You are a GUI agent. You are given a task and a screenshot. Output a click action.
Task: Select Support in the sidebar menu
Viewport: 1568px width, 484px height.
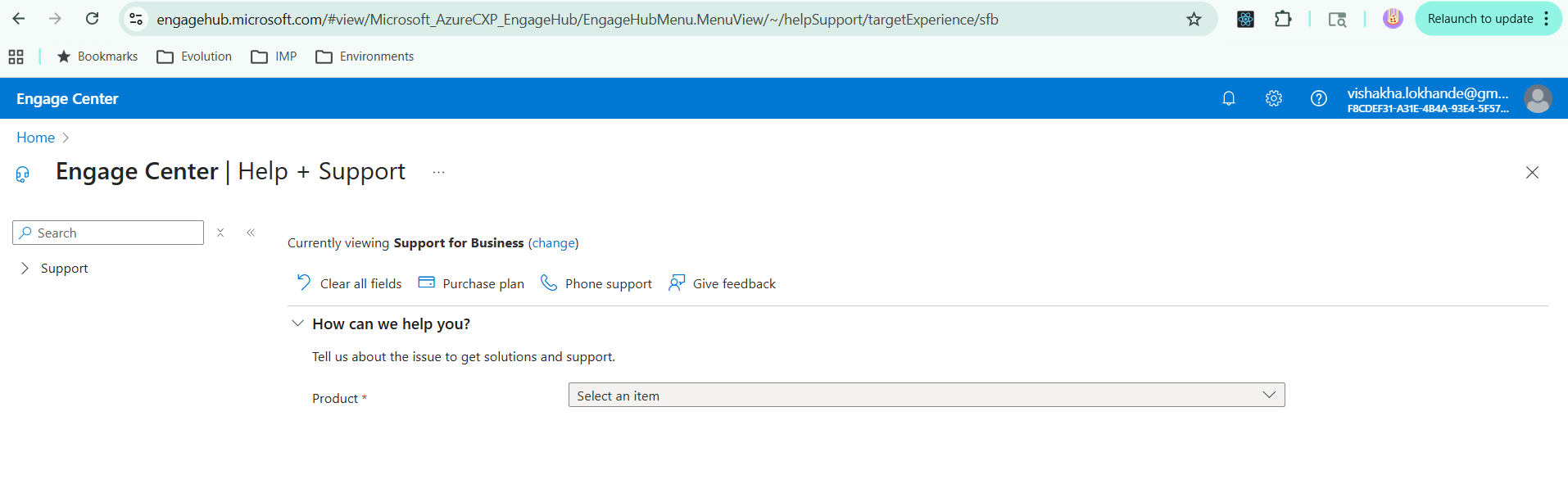(64, 268)
